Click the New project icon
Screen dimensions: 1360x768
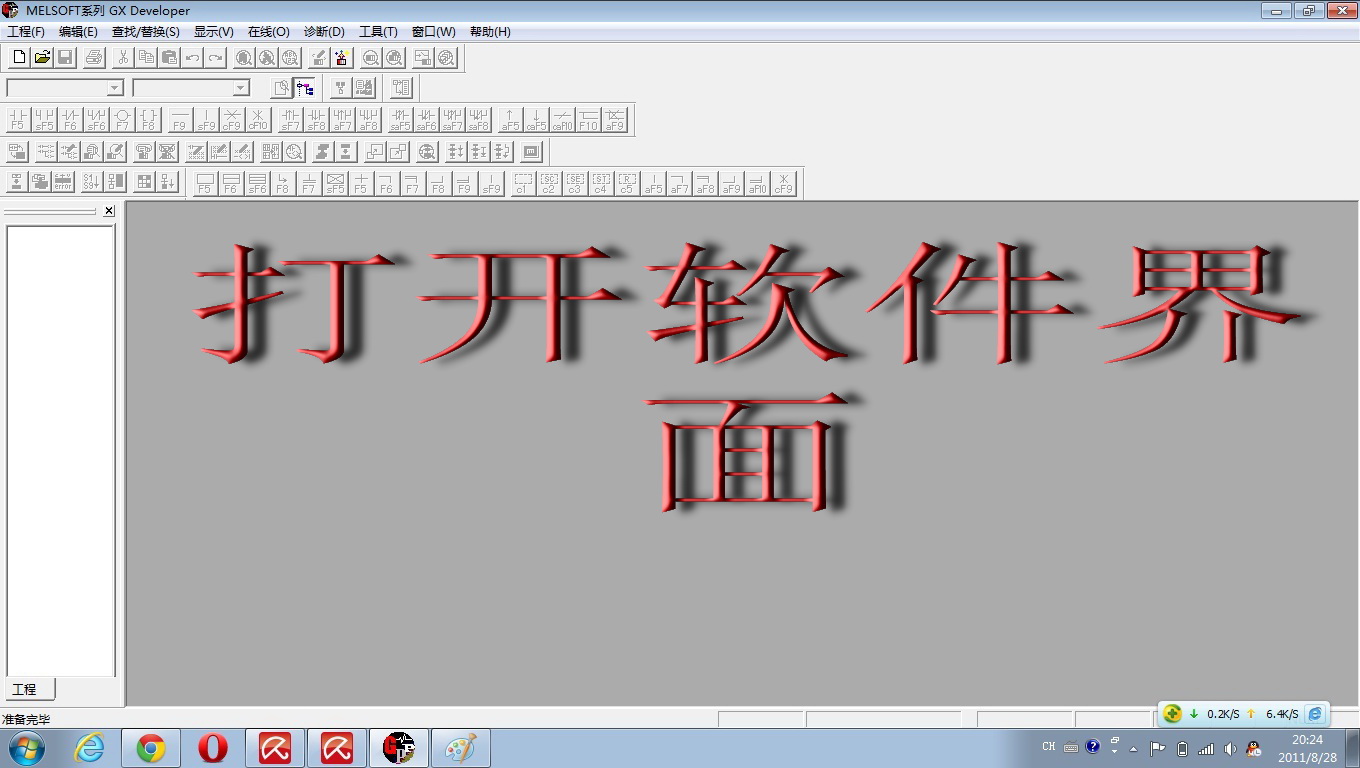pyautogui.click(x=19, y=58)
